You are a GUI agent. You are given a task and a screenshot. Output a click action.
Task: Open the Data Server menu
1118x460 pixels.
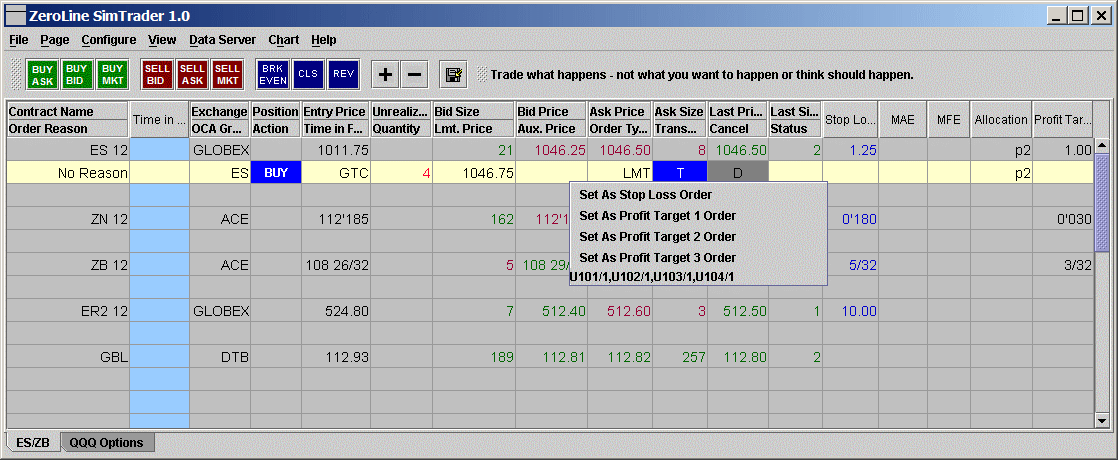[x=222, y=40]
